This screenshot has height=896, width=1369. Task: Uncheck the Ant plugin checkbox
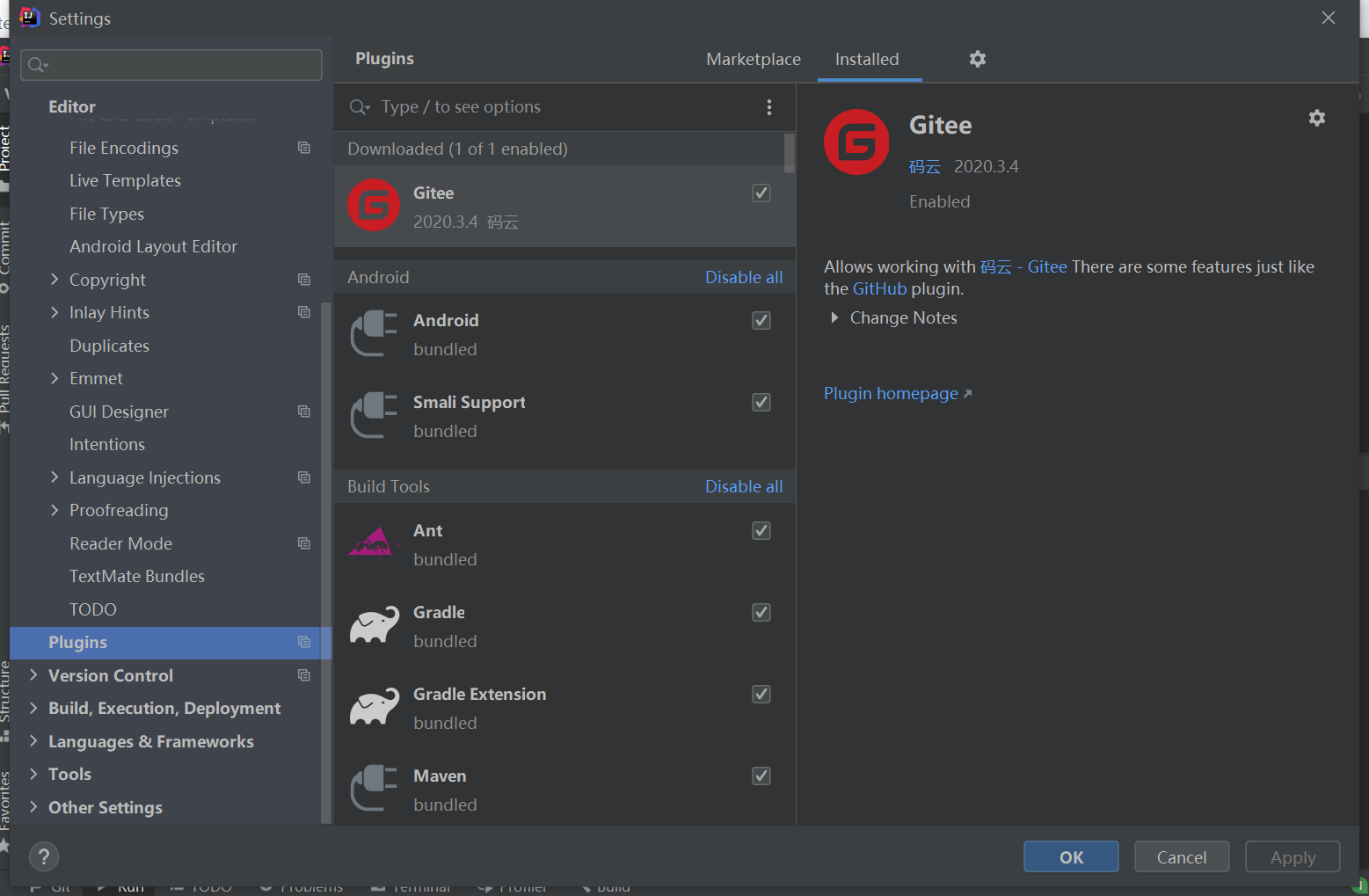coord(761,530)
